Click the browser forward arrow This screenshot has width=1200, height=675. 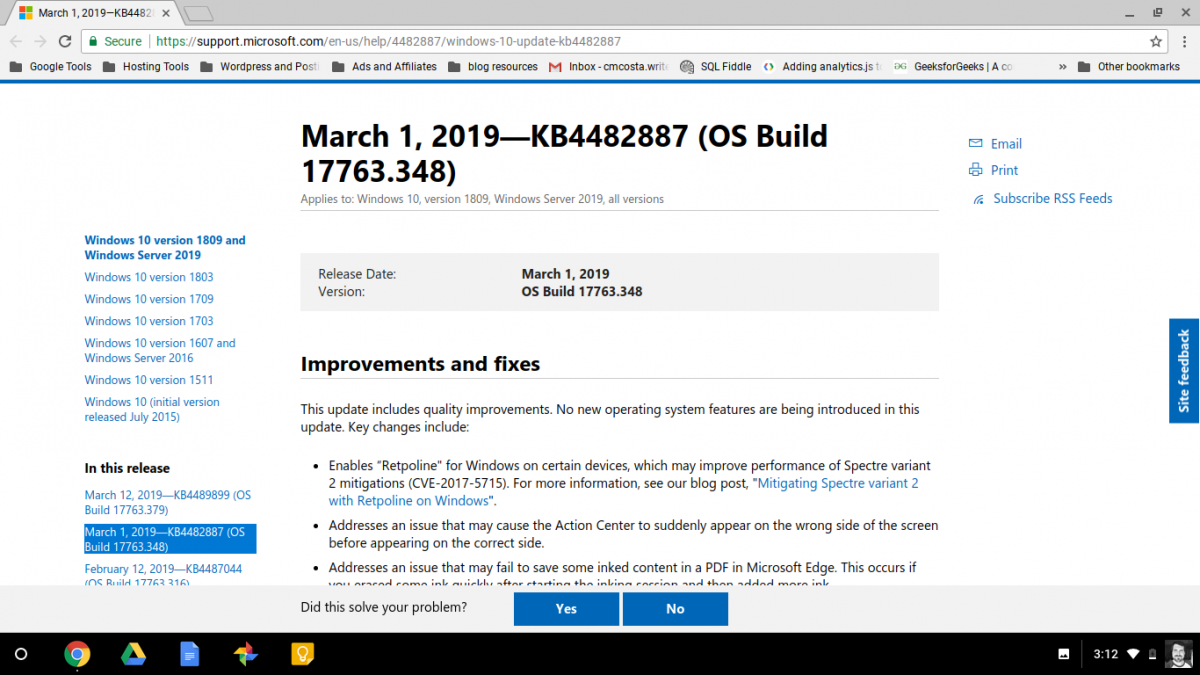(x=40, y=41)
